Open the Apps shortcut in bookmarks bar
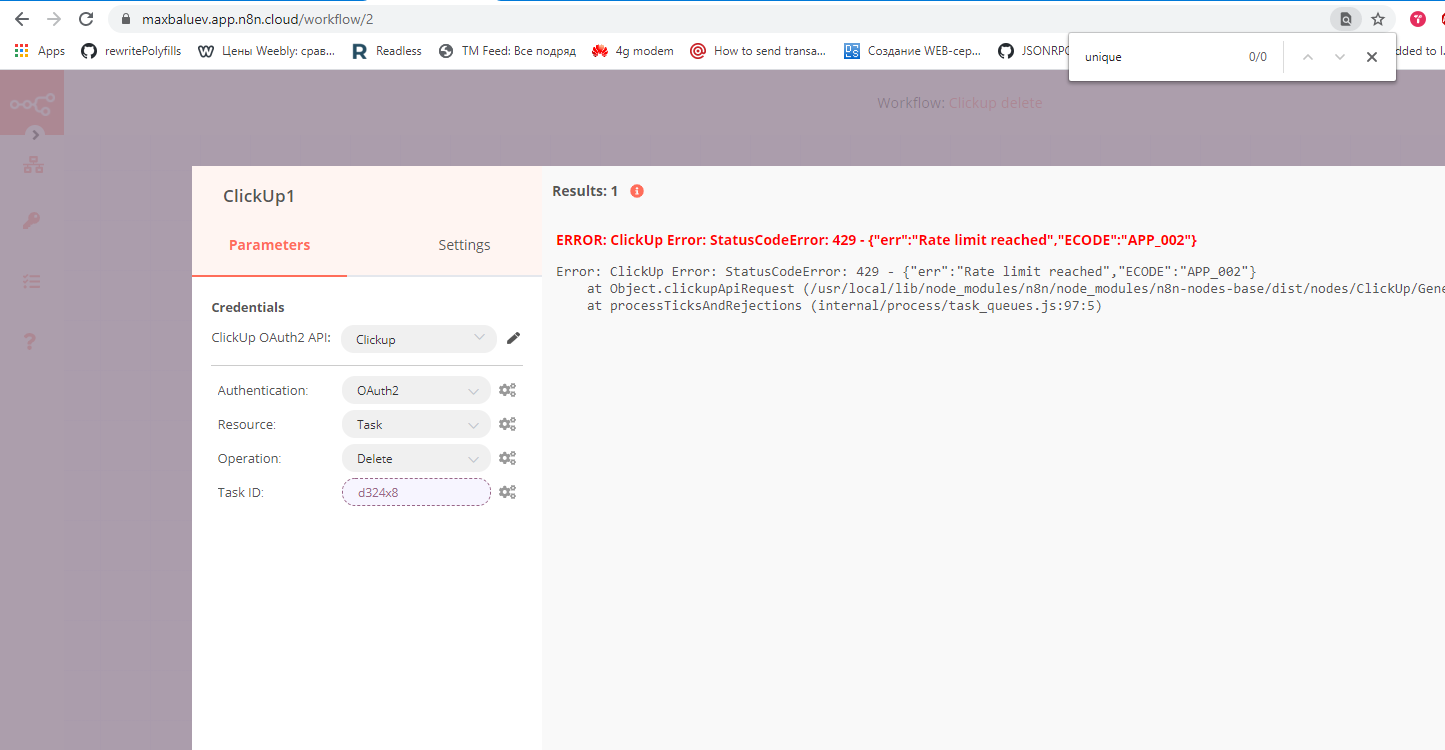Screen dimensions: 1445x750 [40, 51]
